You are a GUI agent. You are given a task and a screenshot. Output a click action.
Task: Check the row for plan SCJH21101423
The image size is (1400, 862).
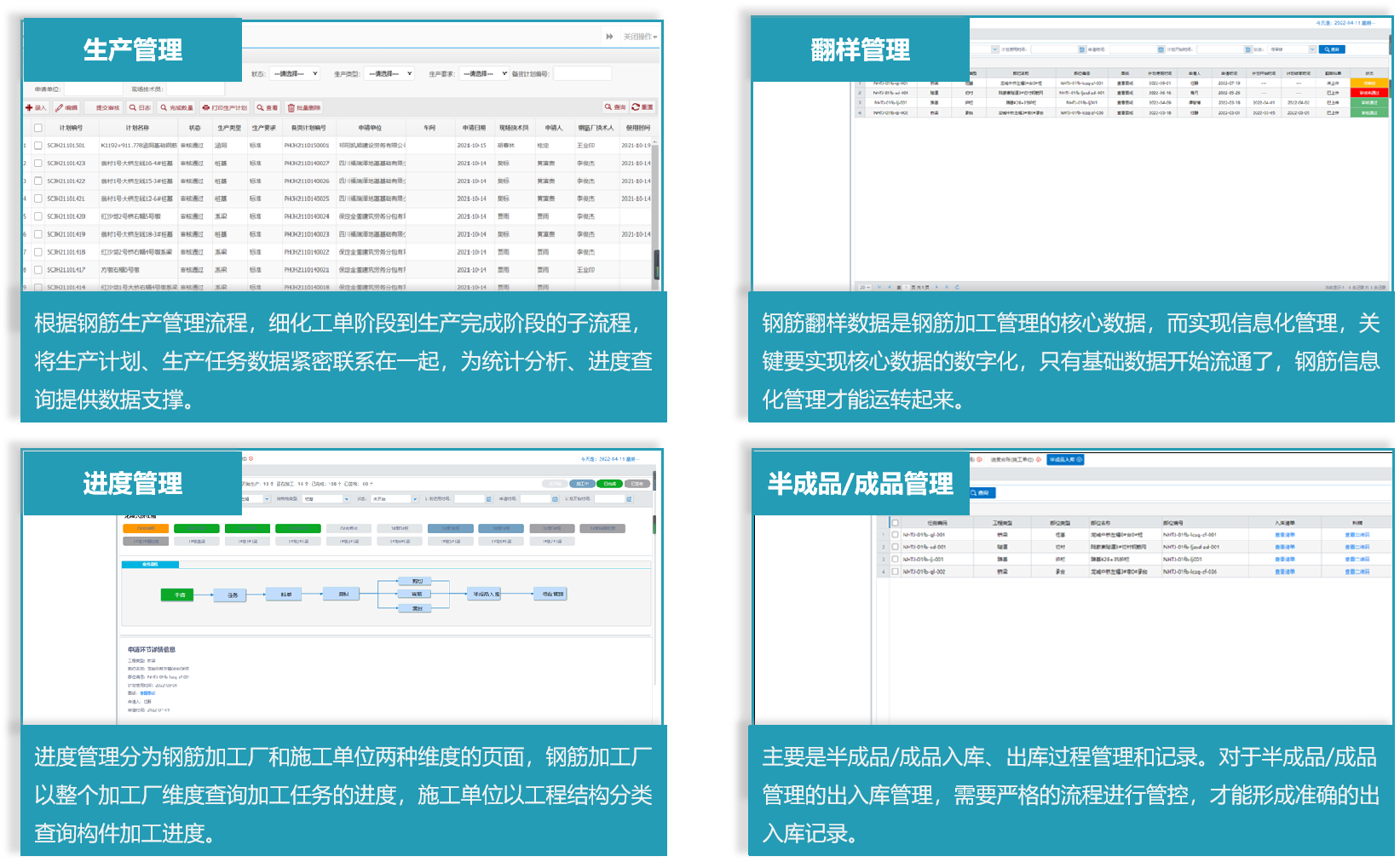pos(38,164)
